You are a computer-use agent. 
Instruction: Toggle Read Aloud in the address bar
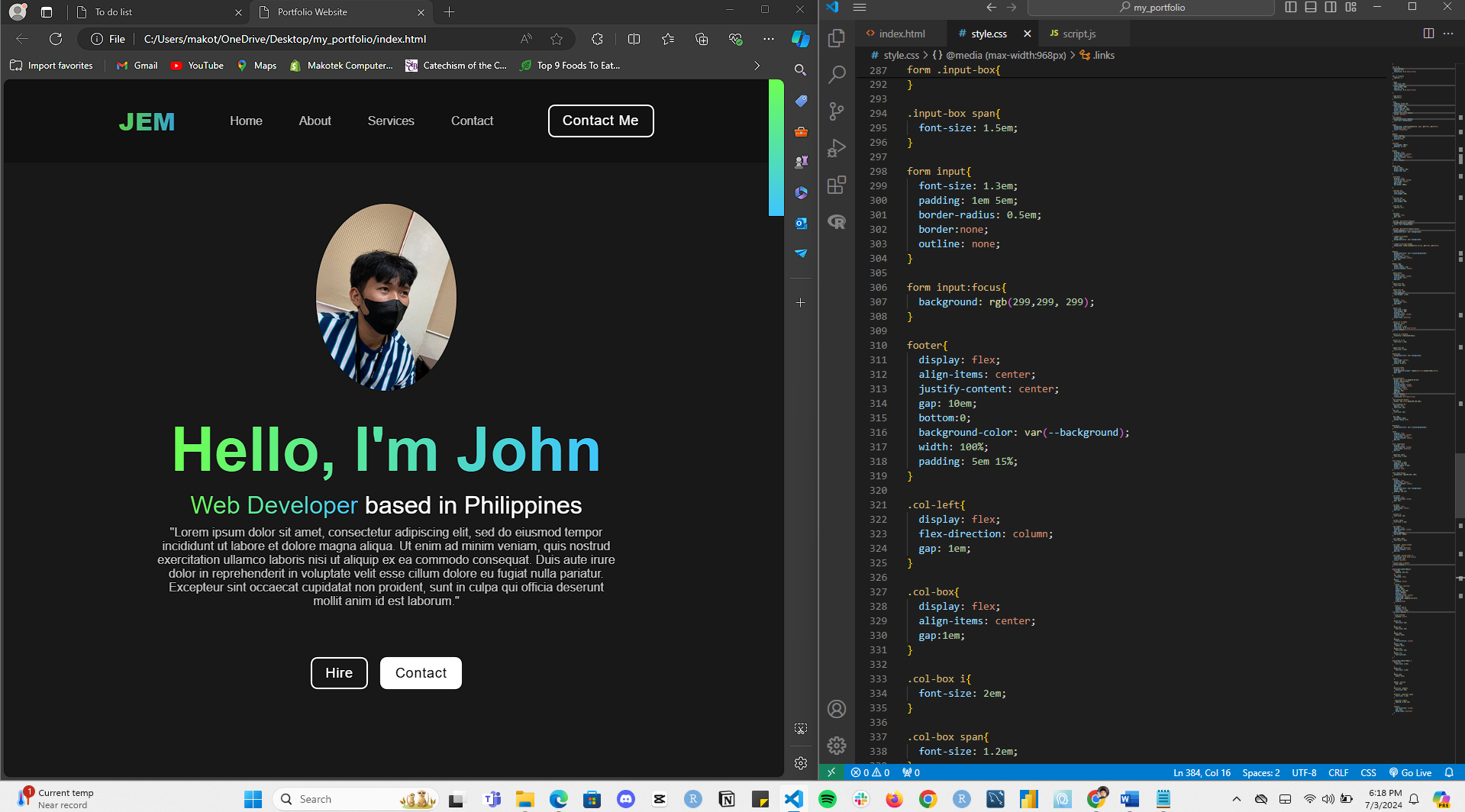(x=526, y=39)
